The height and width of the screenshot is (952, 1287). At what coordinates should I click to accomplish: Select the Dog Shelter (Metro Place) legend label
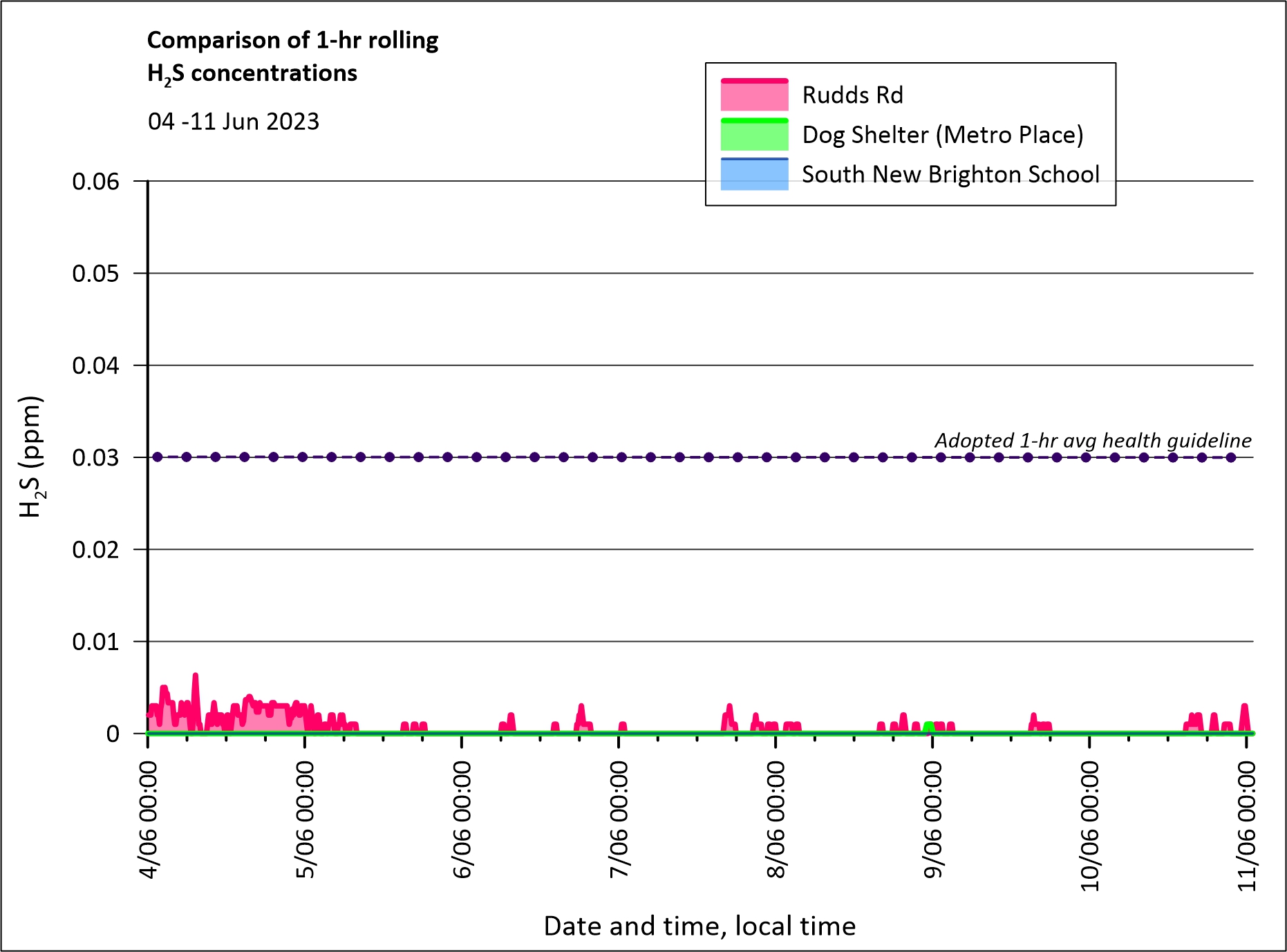pos(942,135)
